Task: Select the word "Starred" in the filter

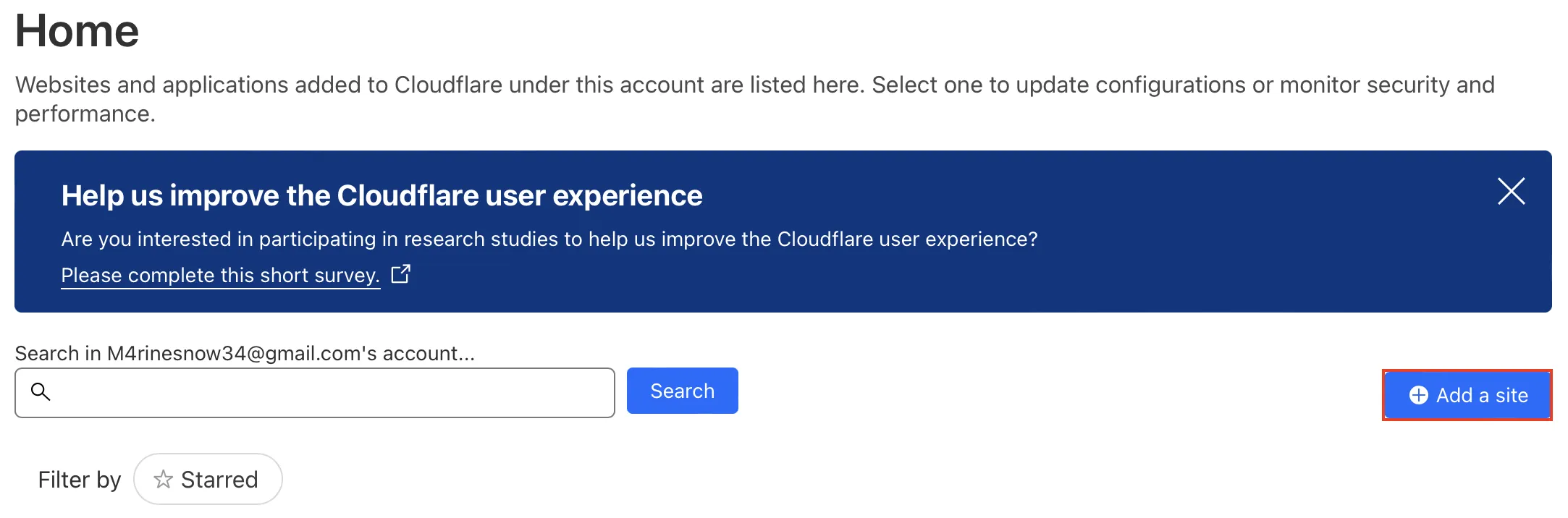Action: pos(219,480)
